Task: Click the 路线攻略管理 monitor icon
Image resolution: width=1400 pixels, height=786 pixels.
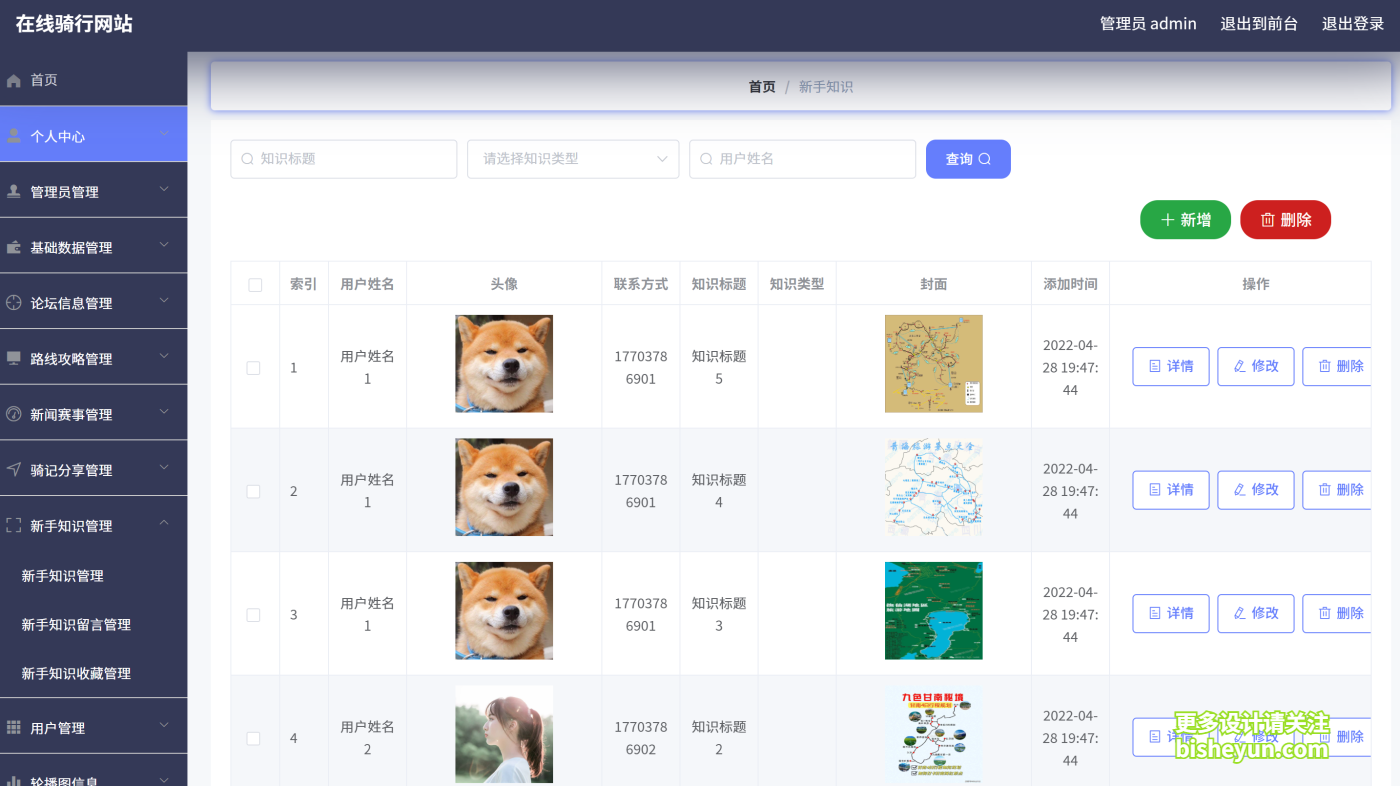Action: point(15,356)
